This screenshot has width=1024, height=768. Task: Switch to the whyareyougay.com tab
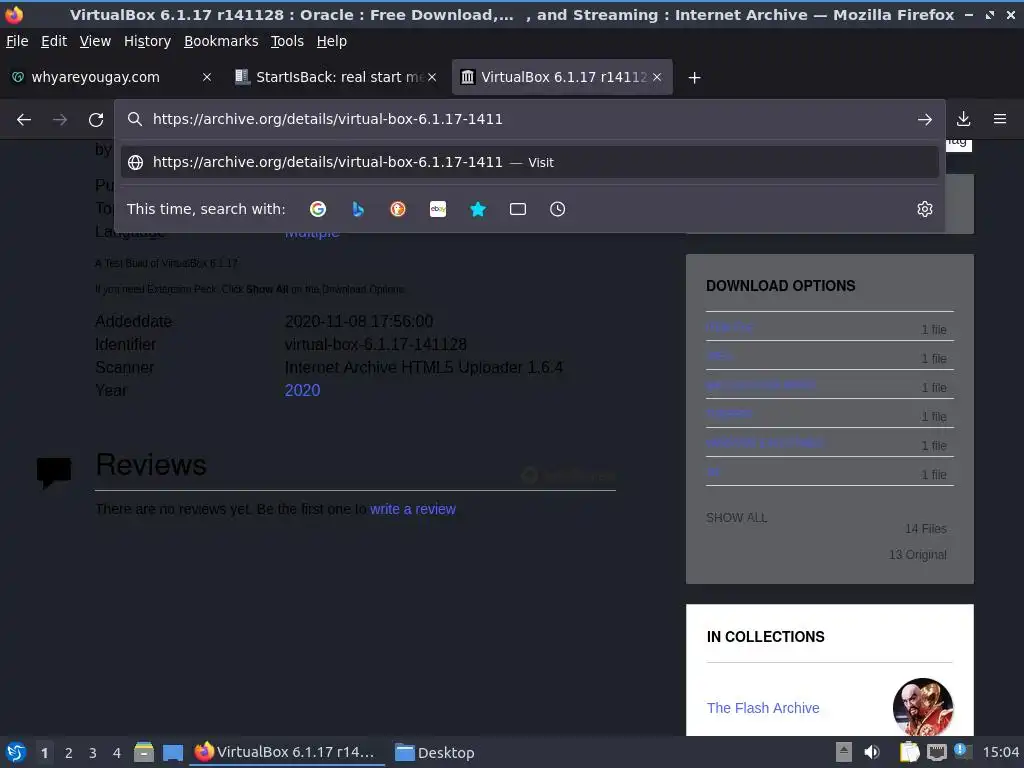coord(112,77)
